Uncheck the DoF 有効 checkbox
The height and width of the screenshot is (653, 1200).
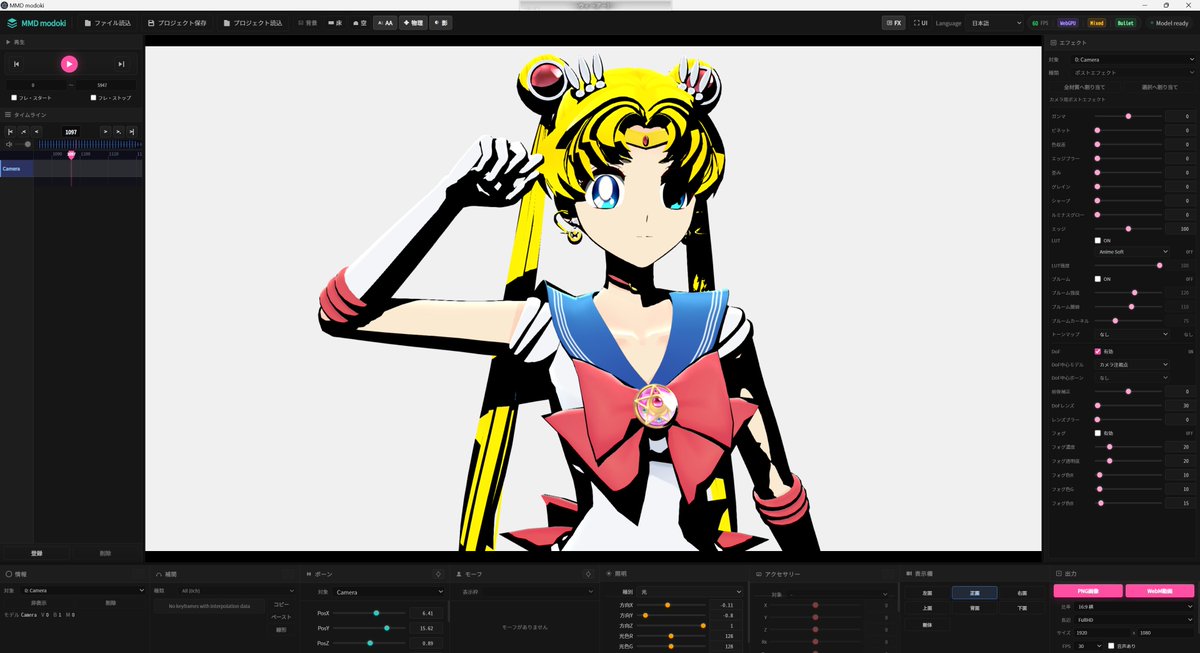[x=1097, y=351]
